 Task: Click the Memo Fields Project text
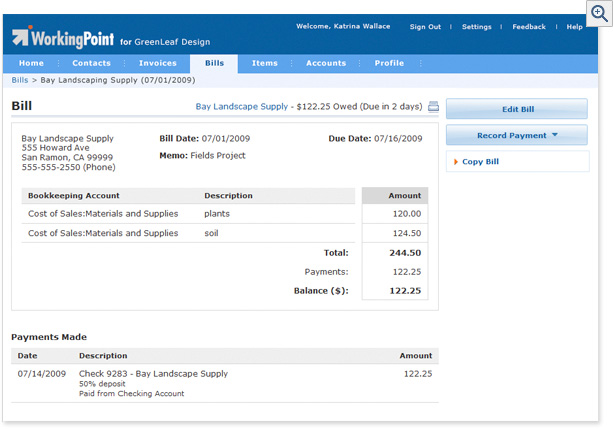[202, 156]
